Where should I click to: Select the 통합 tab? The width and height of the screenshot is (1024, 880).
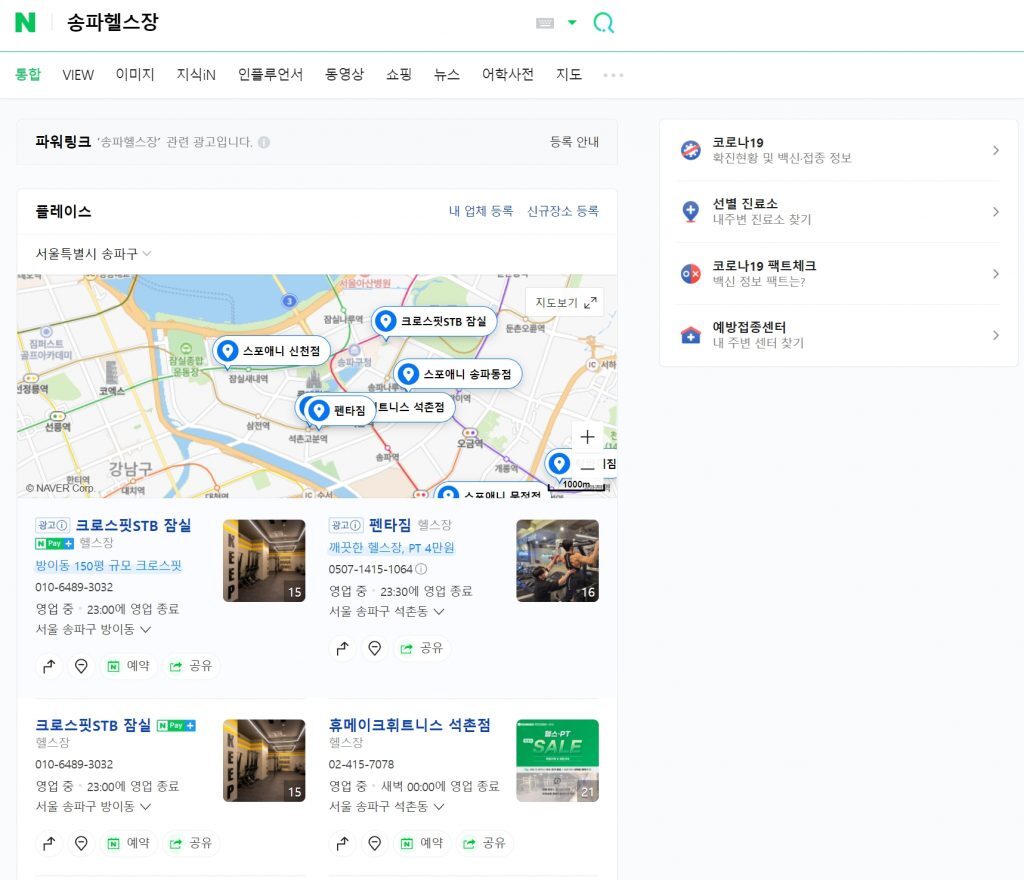click(x=28, y=74)
